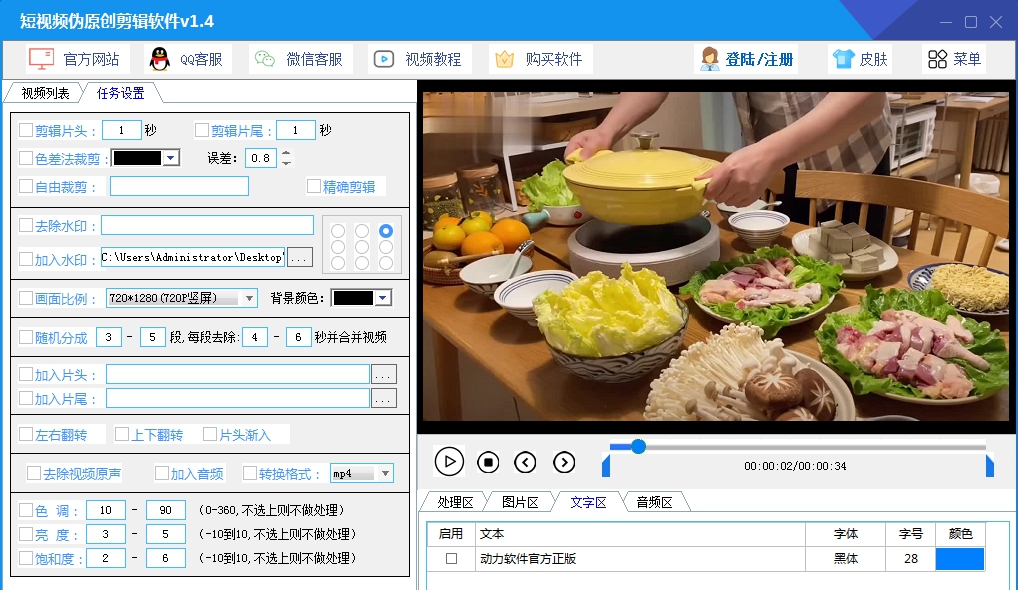The image size is (1018, 590).
Task: Open the 转换格式 mp4 dropdown
Action: pyautogui.click(x=385, y=474)
